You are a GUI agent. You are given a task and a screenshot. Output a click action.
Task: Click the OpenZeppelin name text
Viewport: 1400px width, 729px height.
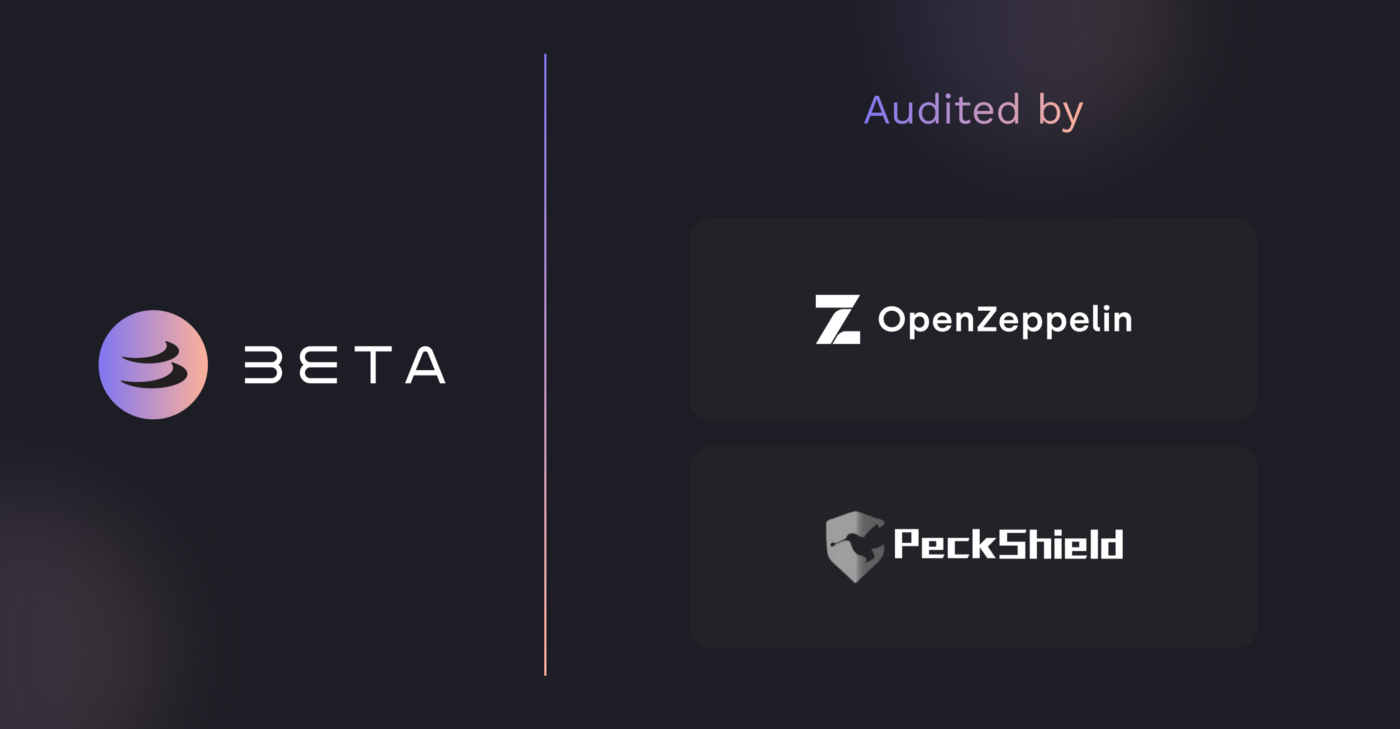tap(1005, 319)
